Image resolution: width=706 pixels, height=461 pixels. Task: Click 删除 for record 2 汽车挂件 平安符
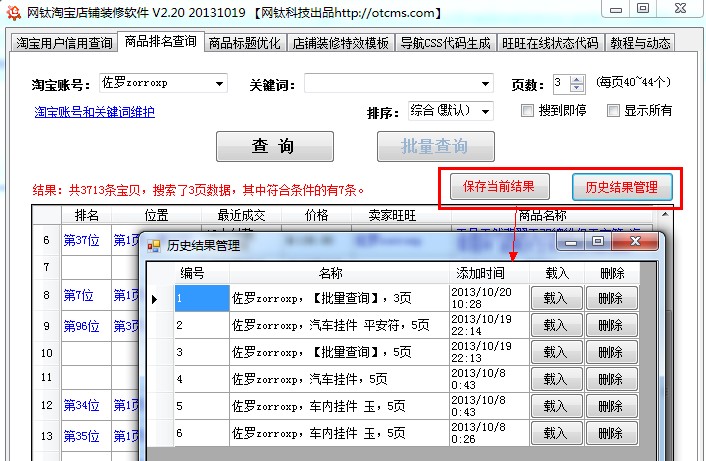611,325
